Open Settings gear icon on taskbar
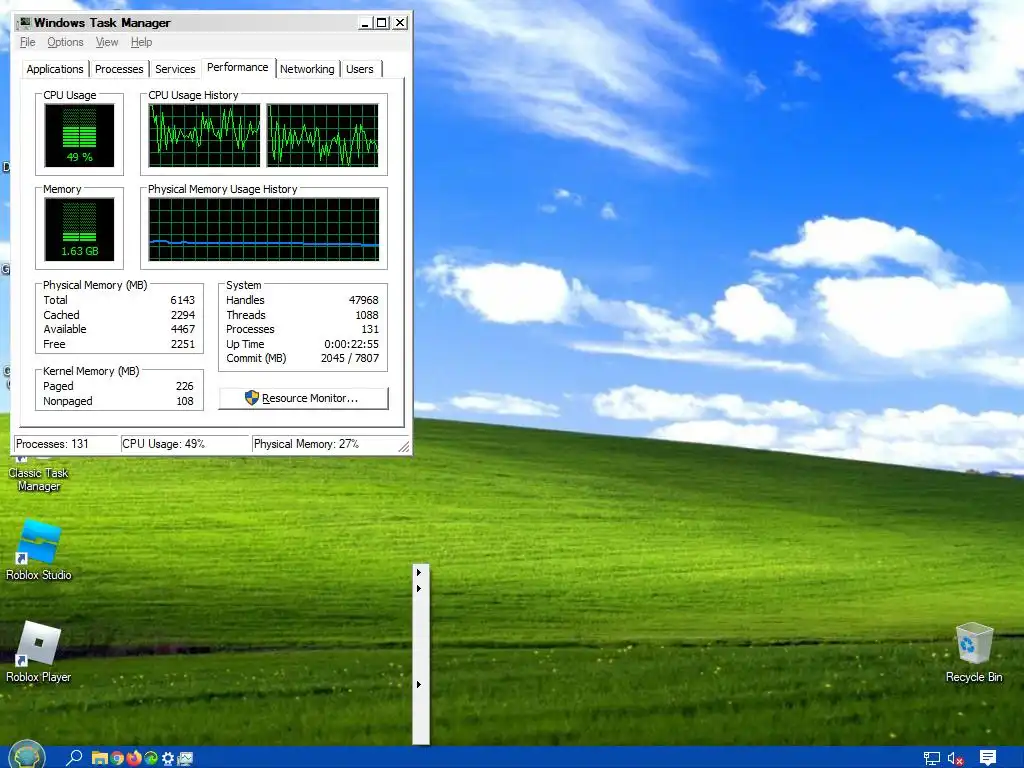1024x768 pixels. pyautogui.click(x=168, y=758)
